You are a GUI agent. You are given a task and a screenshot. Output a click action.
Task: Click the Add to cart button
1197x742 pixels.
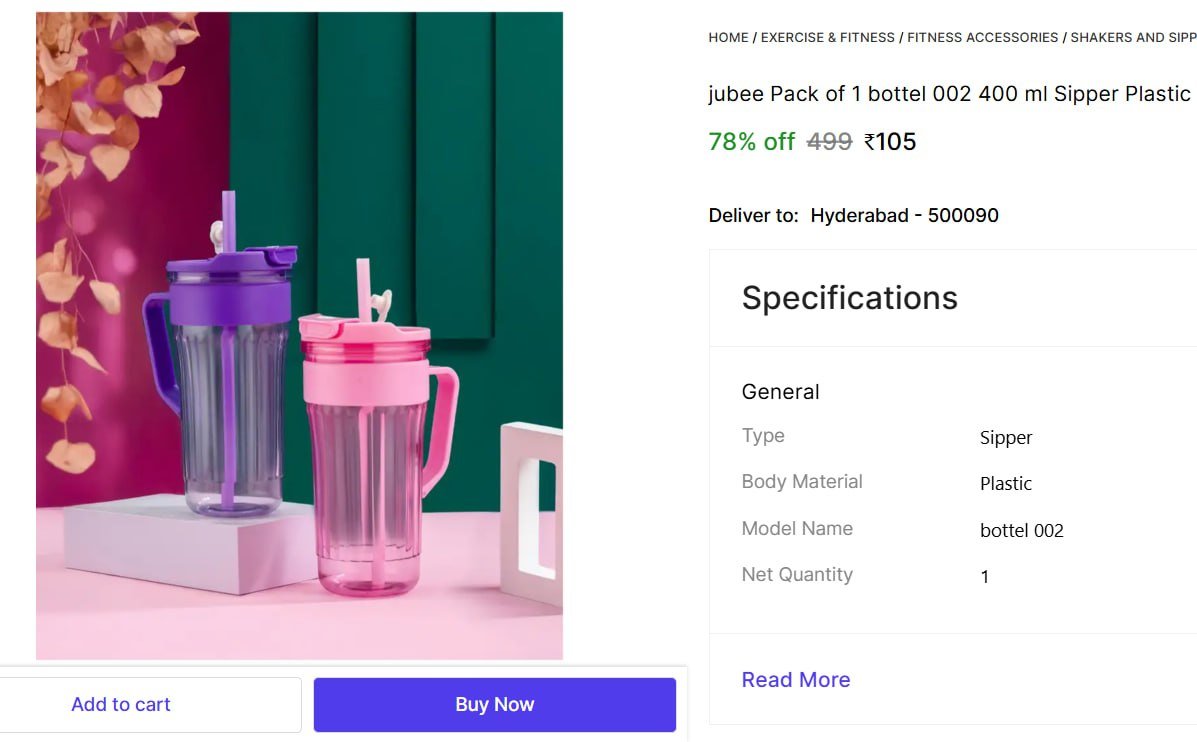click(121, 704)
